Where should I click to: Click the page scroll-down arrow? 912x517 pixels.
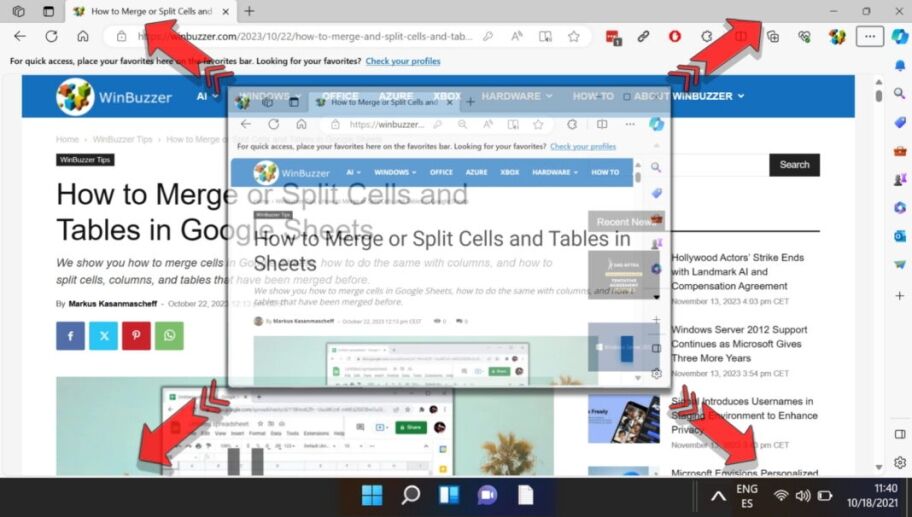878,467
